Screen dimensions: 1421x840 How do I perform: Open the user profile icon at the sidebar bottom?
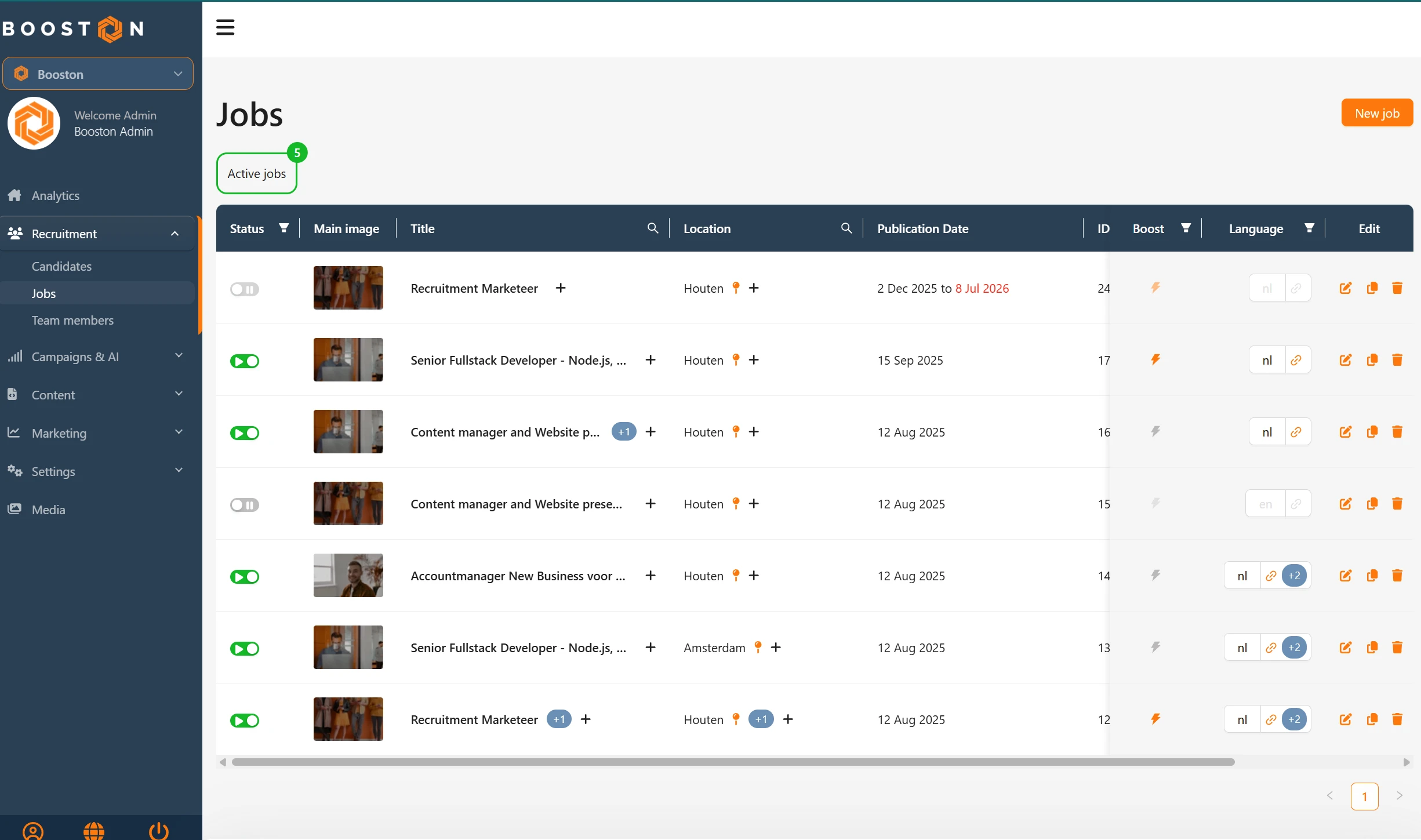33,831
